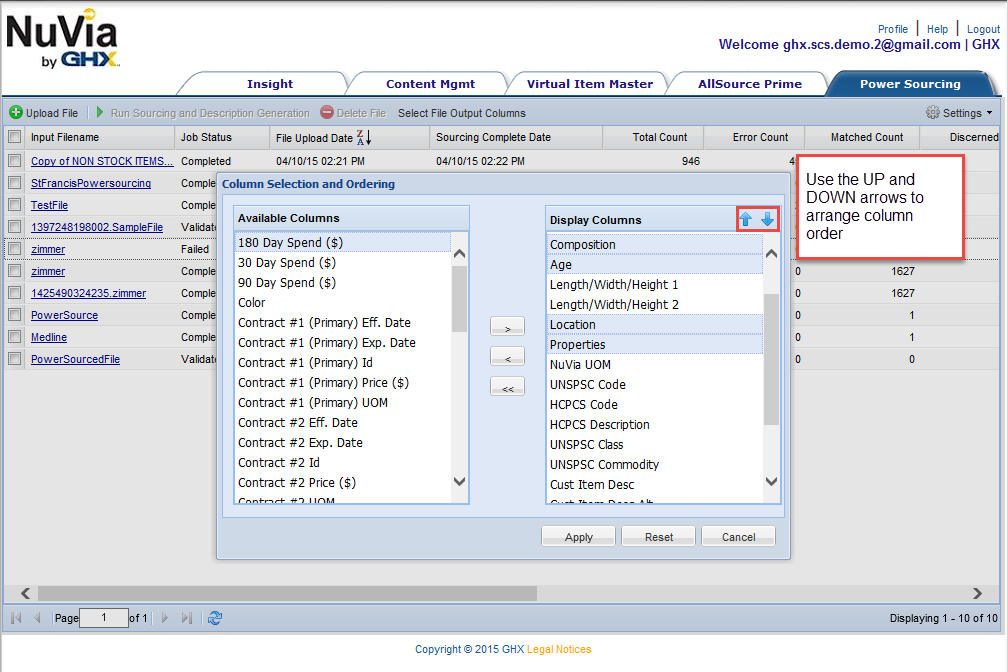The width and height of the screenshot is (1007, 672).
Task: Click the sort icon beside File Upload Date
Action: pyautogui.click(x=364, y=137)
